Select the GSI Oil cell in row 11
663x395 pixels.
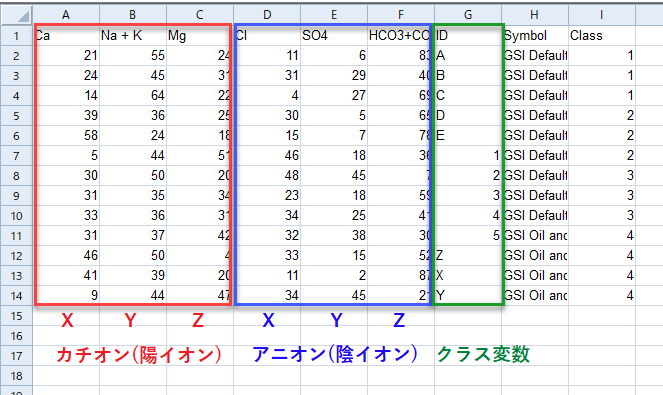[x=535, y=236]
